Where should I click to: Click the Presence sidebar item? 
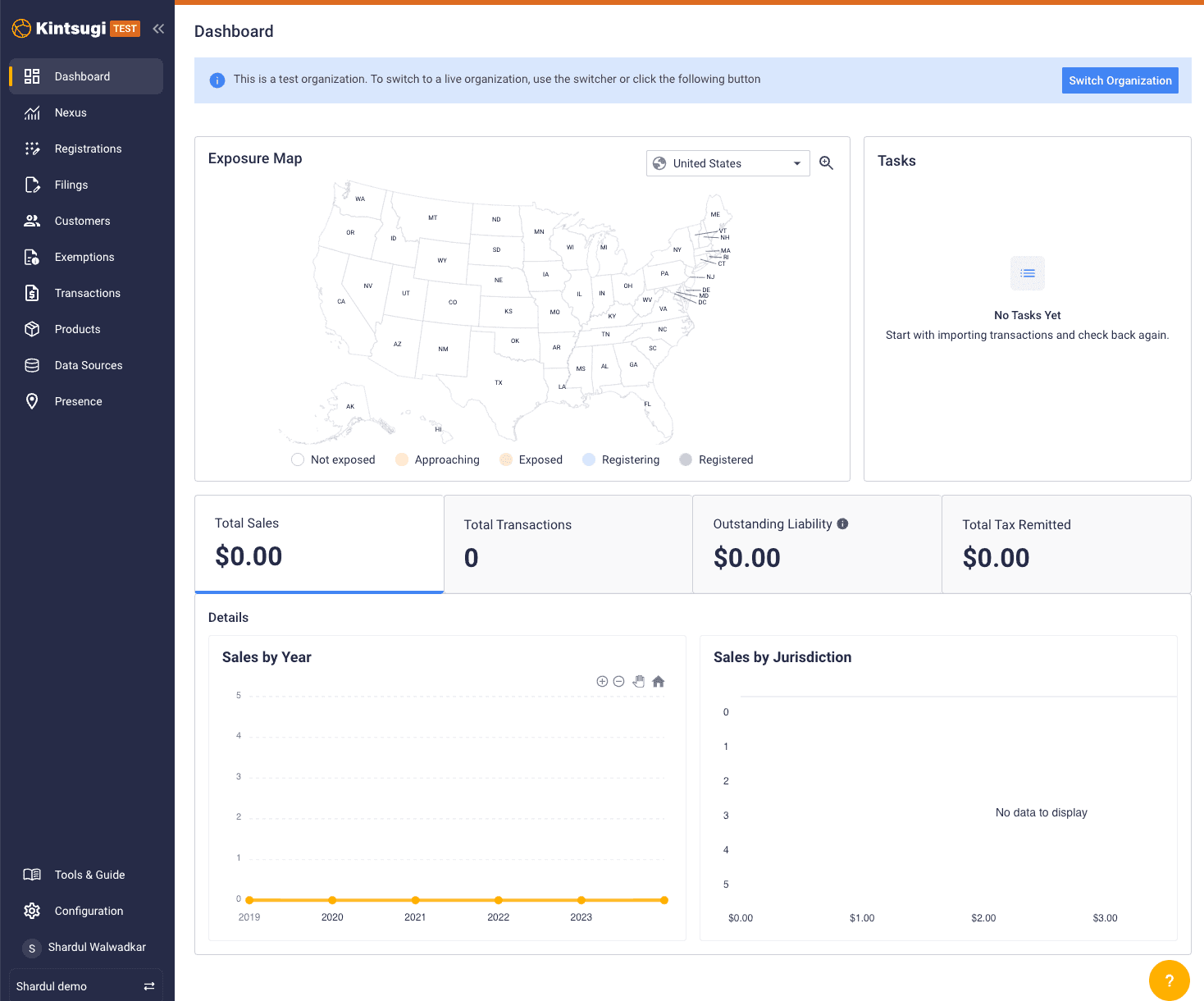(86, 401)
